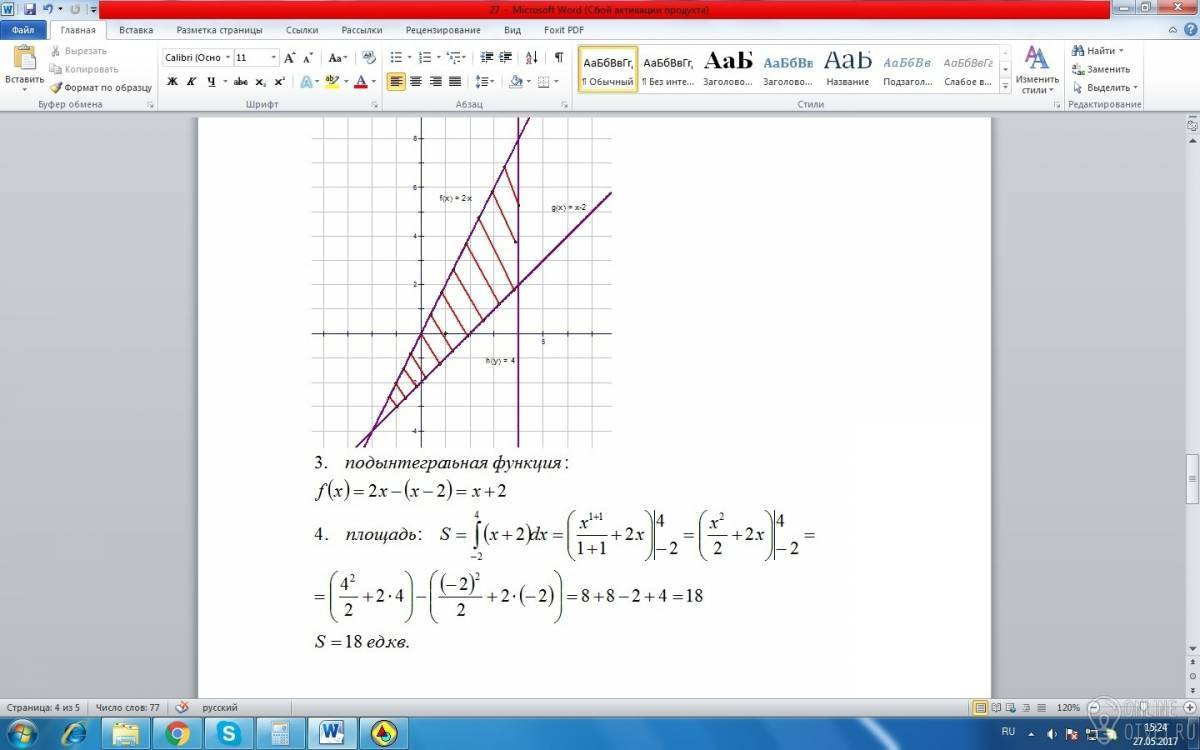Click the Change Styles (Изменить стили) icon

[1037, 68]
